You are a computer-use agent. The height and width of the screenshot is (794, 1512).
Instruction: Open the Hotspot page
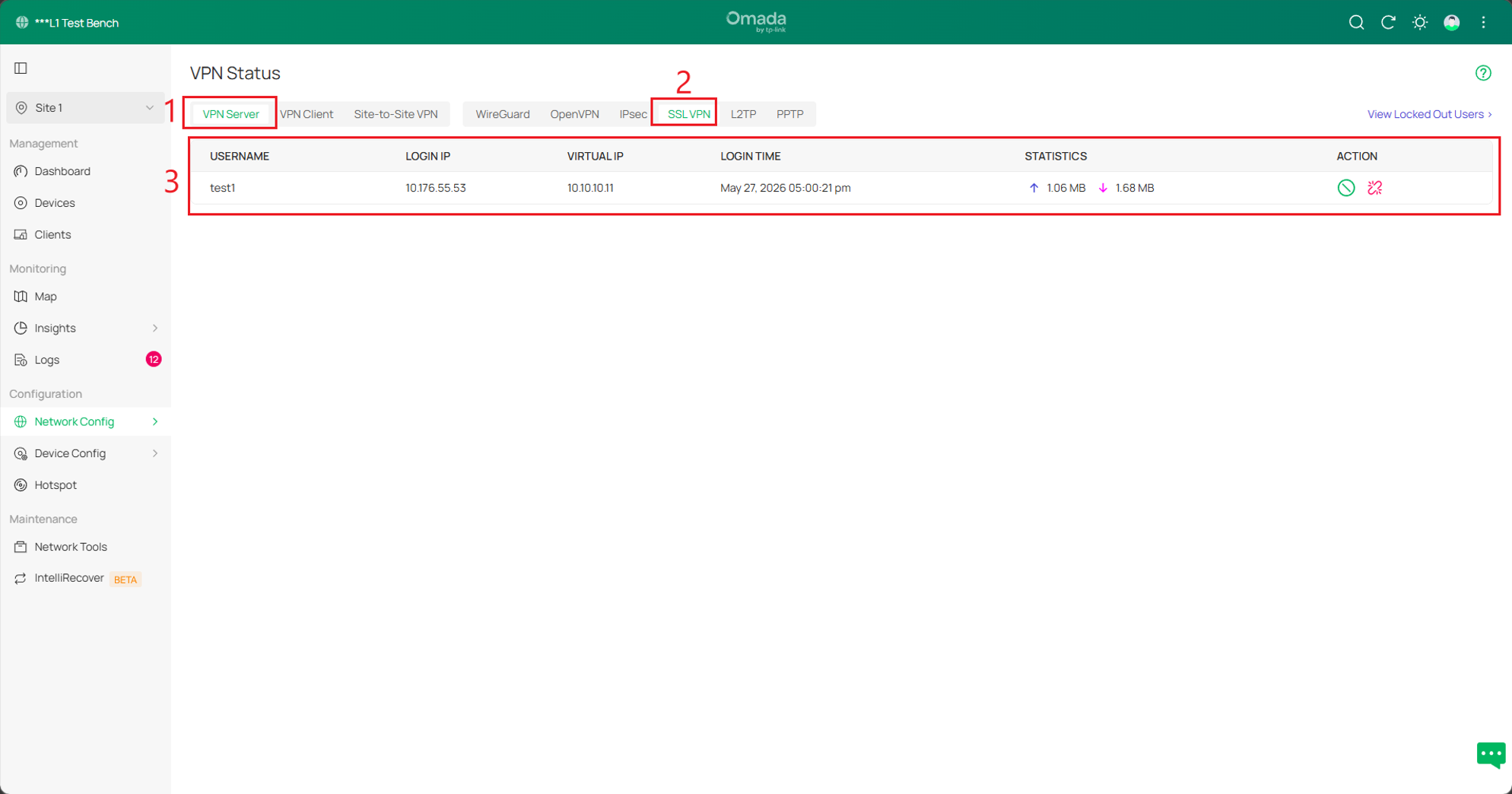(56, 485)
